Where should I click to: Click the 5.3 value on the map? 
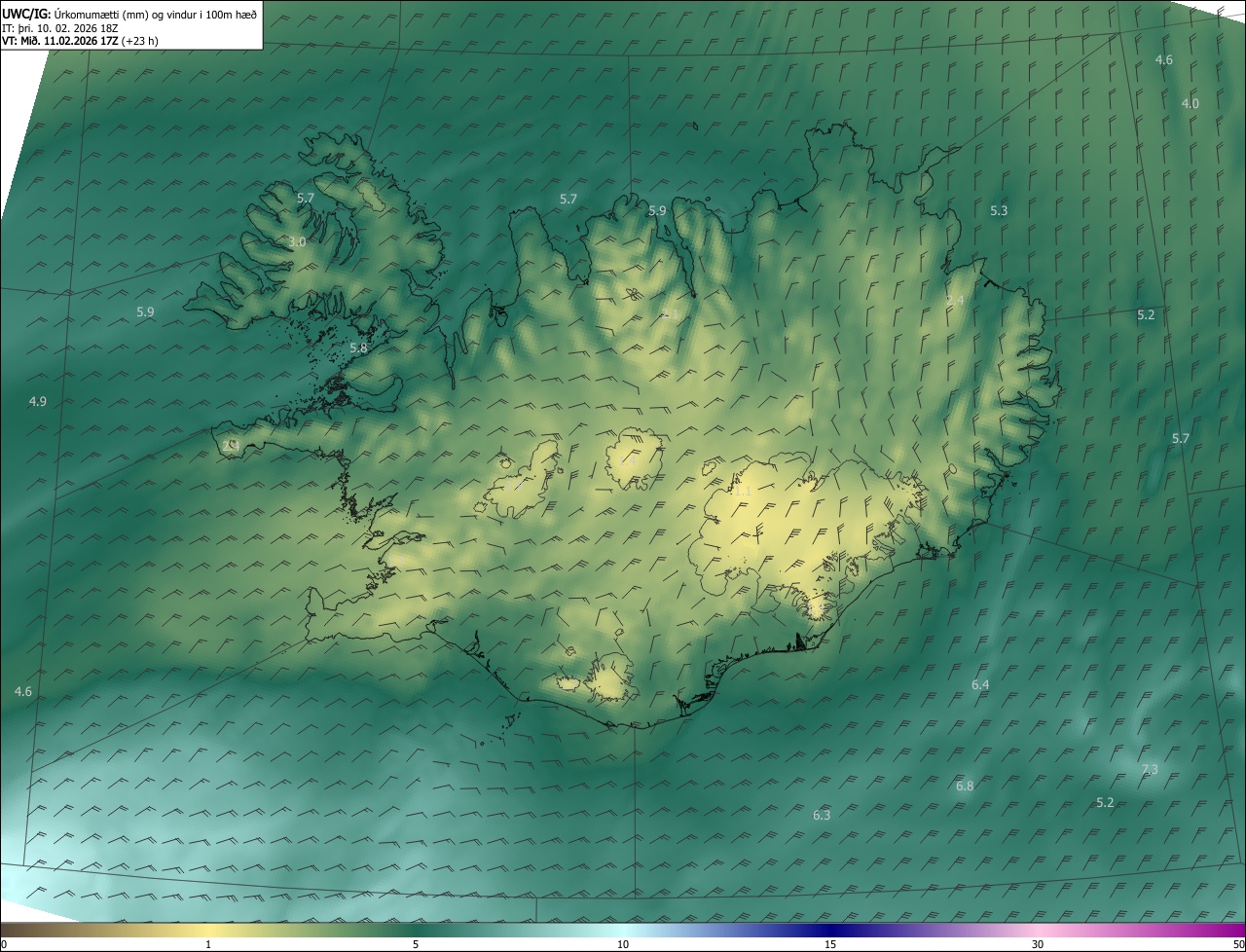999,210
